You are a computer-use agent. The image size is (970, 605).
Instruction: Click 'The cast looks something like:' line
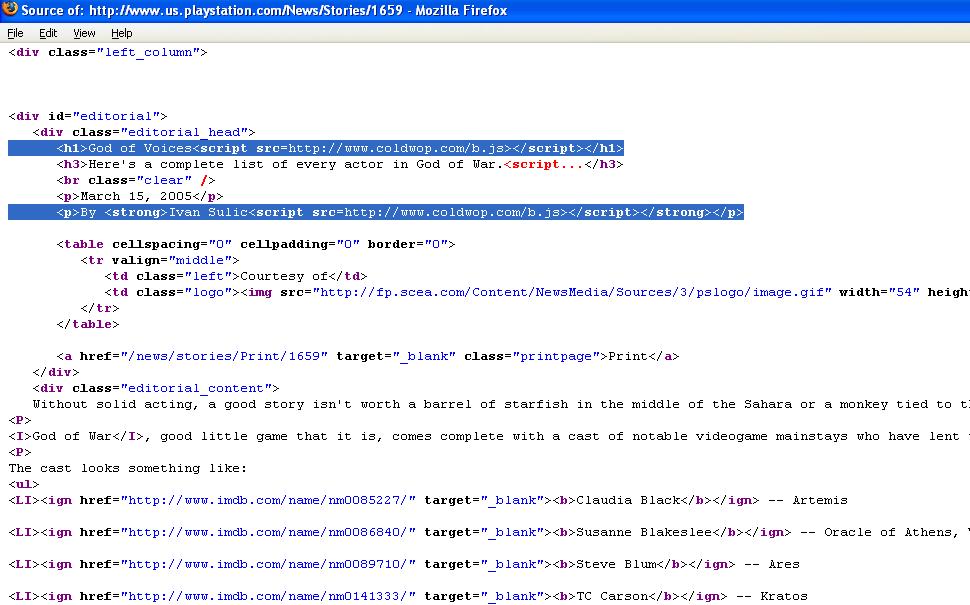click(x=127, y=468)
